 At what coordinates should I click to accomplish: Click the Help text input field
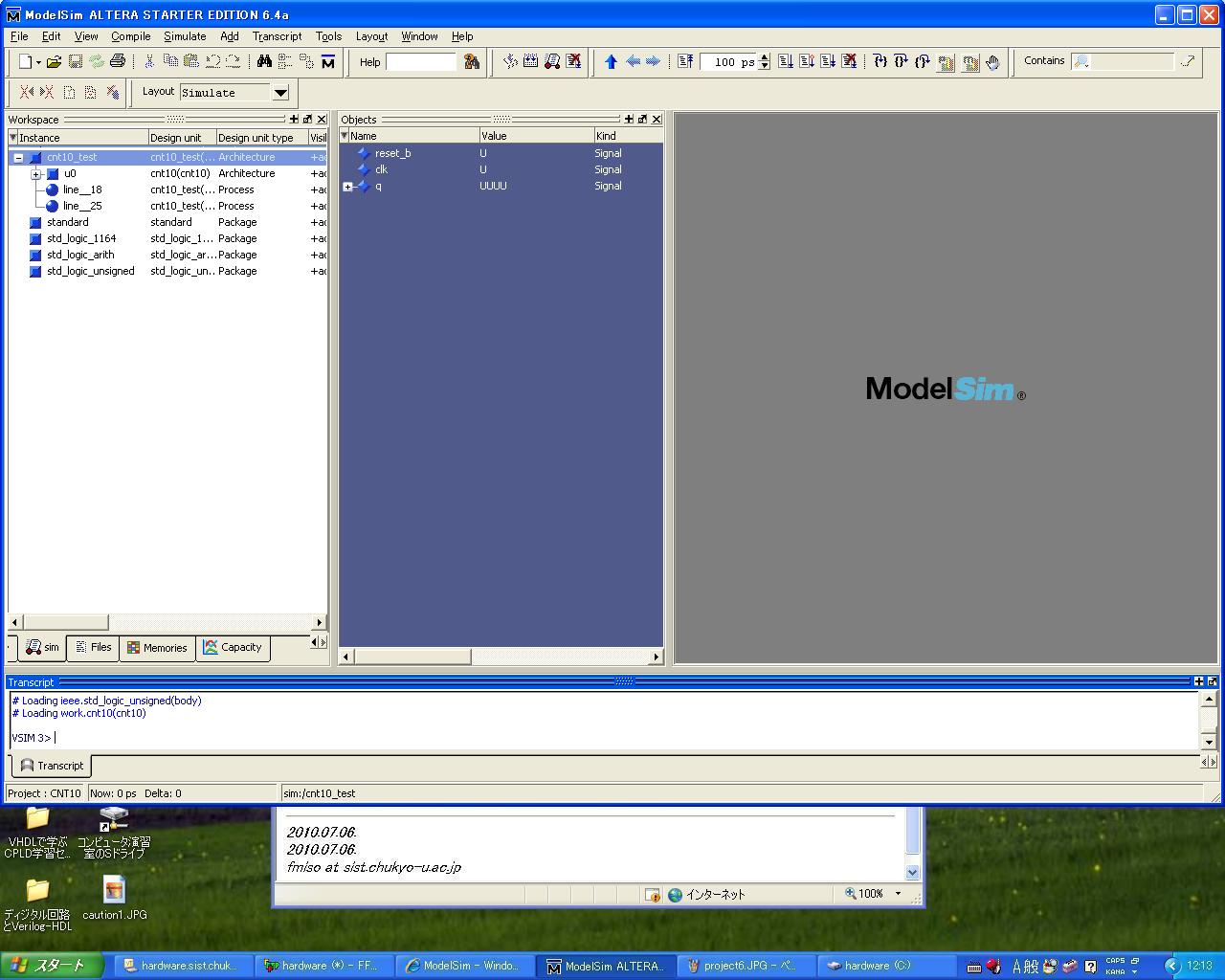421,62
